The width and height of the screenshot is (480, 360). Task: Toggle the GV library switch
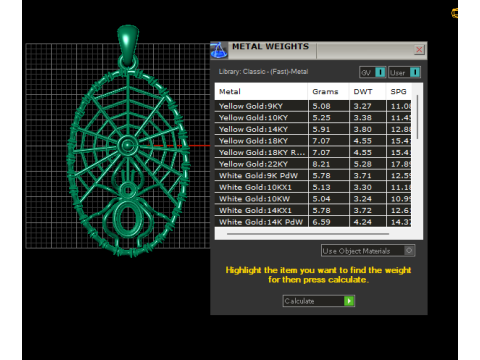point(372,72)
